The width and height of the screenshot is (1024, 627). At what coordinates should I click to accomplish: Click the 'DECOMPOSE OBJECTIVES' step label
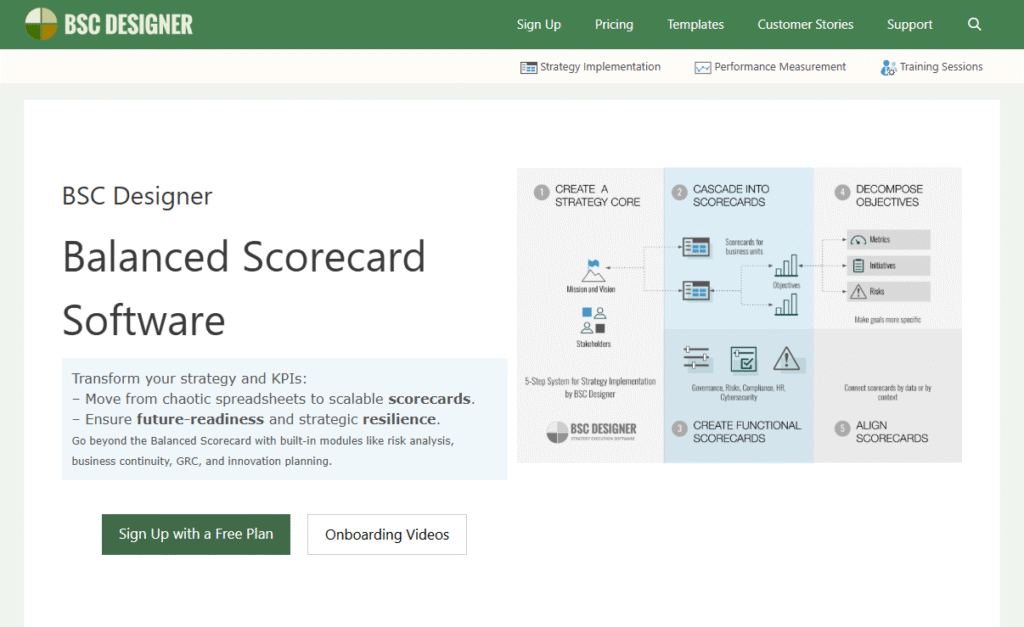pyautogui.click(x=889, y=195)
